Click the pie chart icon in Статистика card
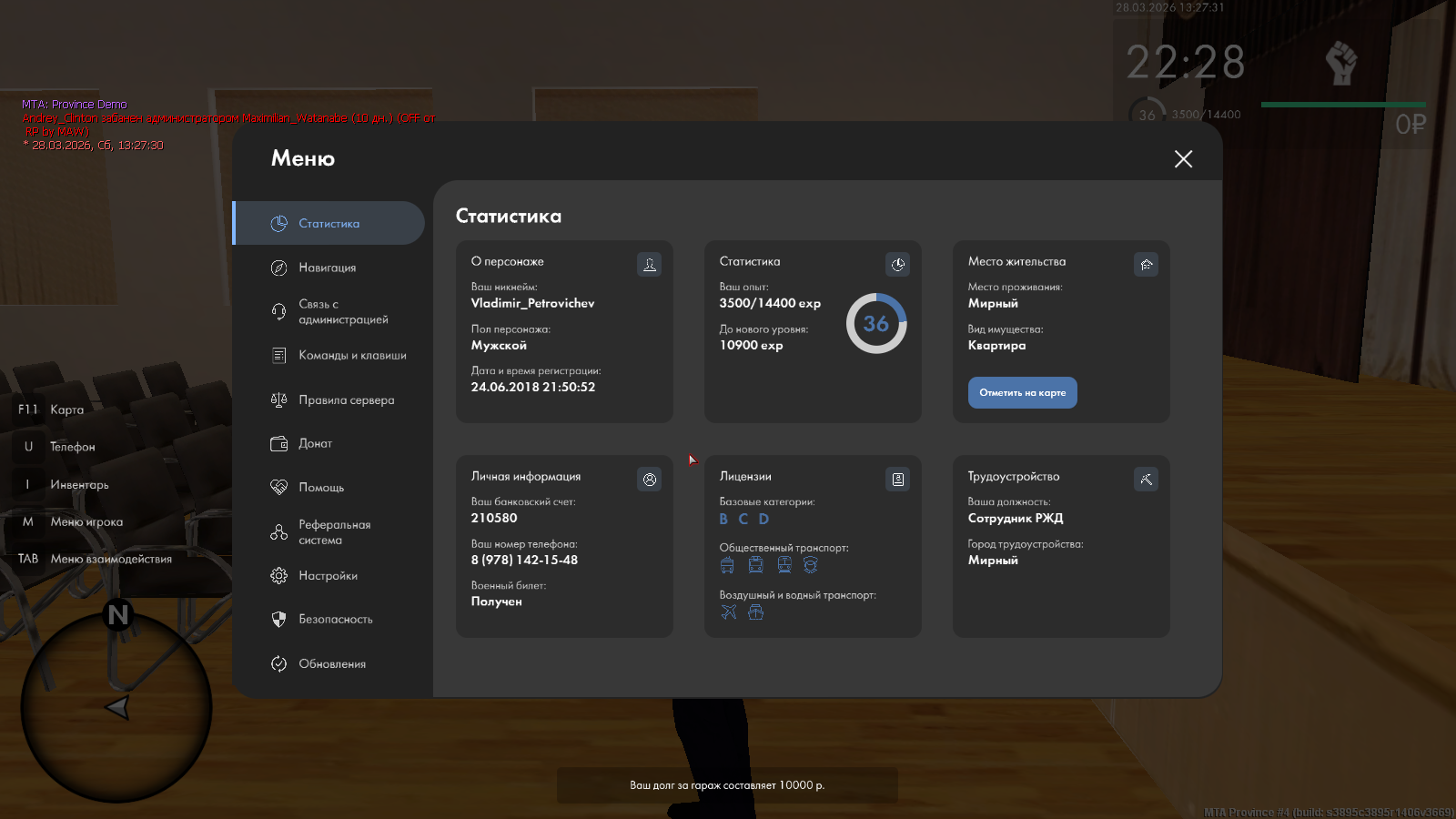 (x=897, y=265)
